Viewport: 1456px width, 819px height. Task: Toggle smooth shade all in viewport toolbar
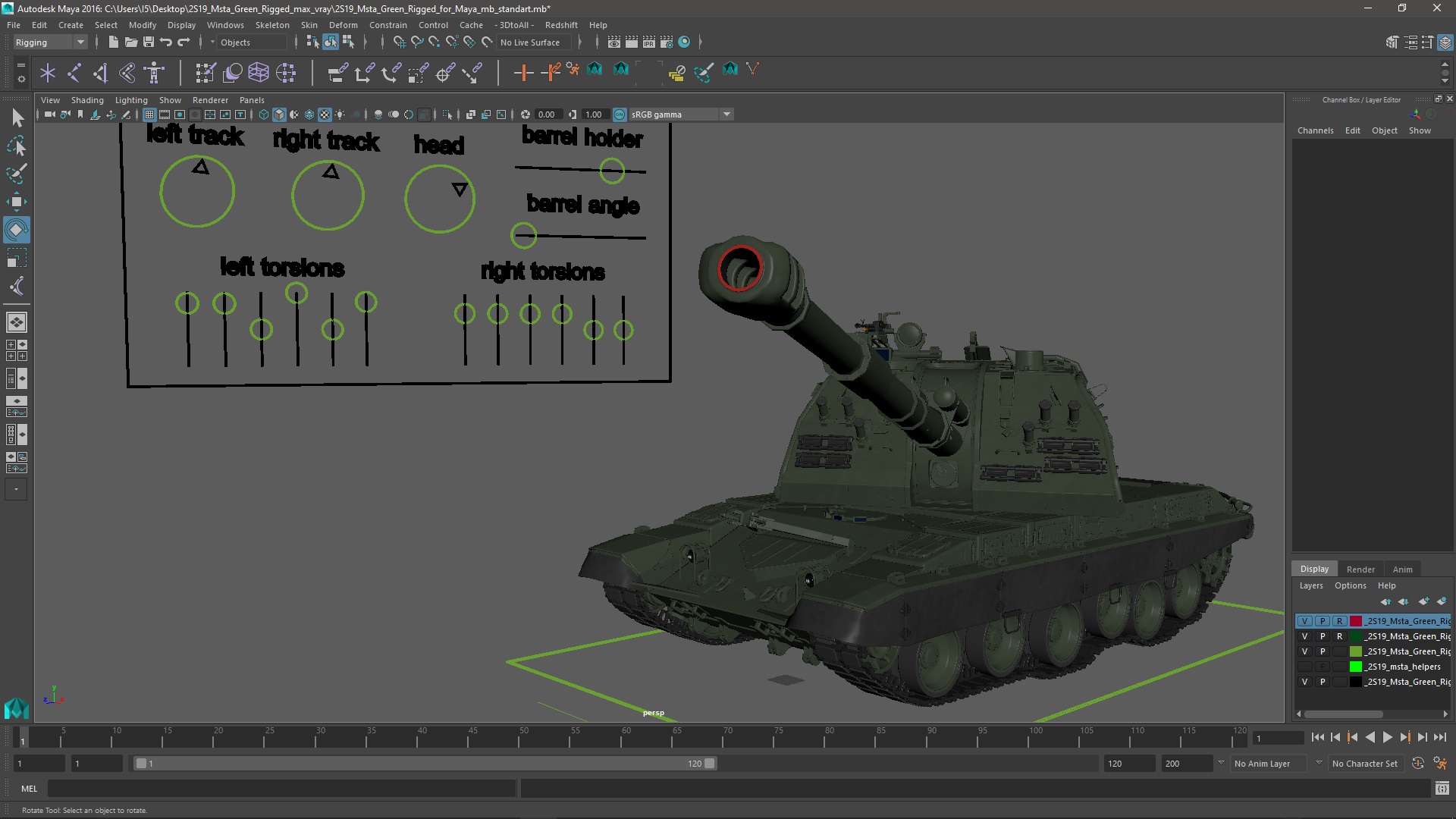tap(279, 115)
